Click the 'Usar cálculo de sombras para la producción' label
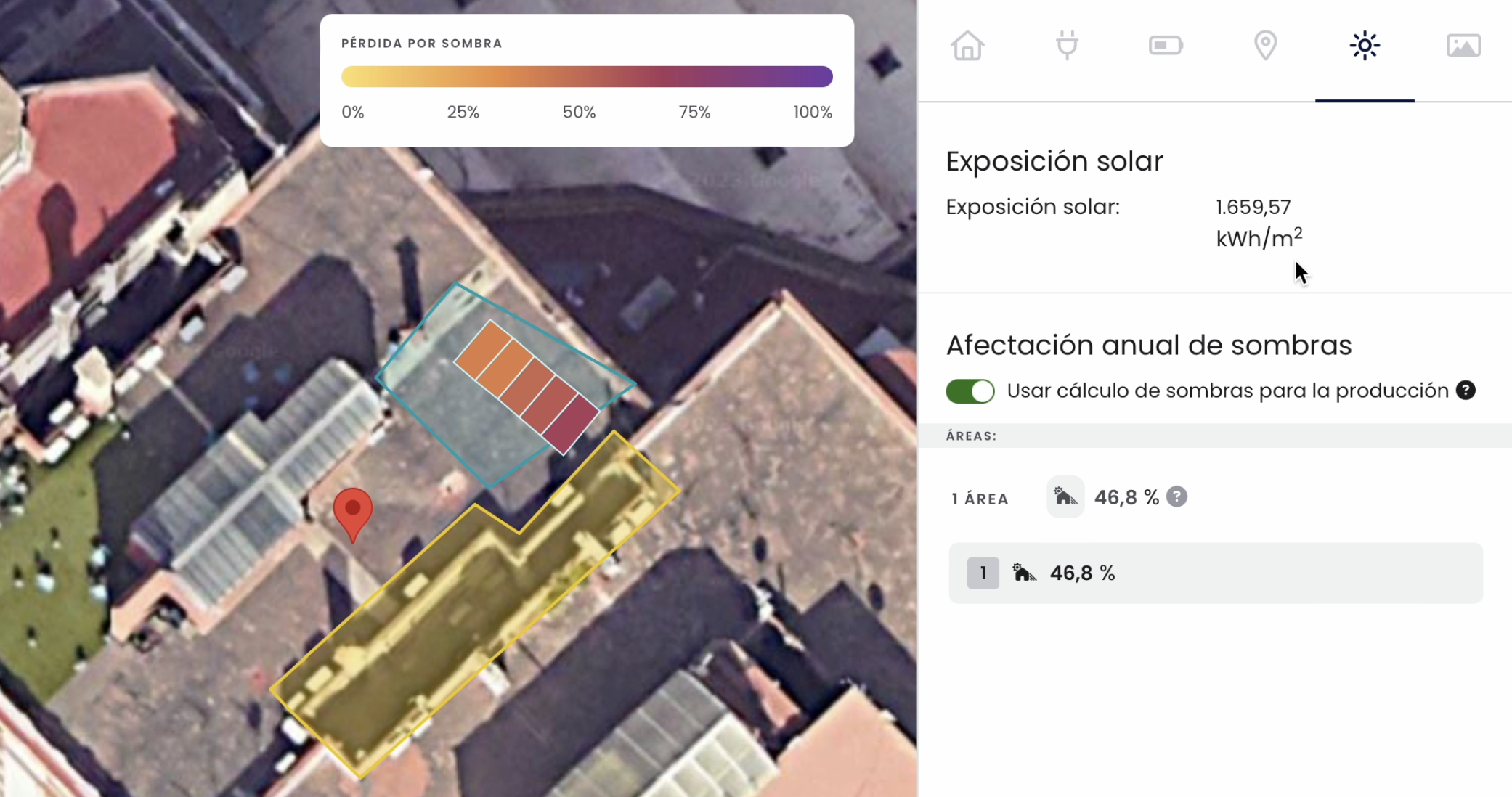The width and height of the screenshot is (1512, 797). pyautogui.click(x=1227, y=391)
